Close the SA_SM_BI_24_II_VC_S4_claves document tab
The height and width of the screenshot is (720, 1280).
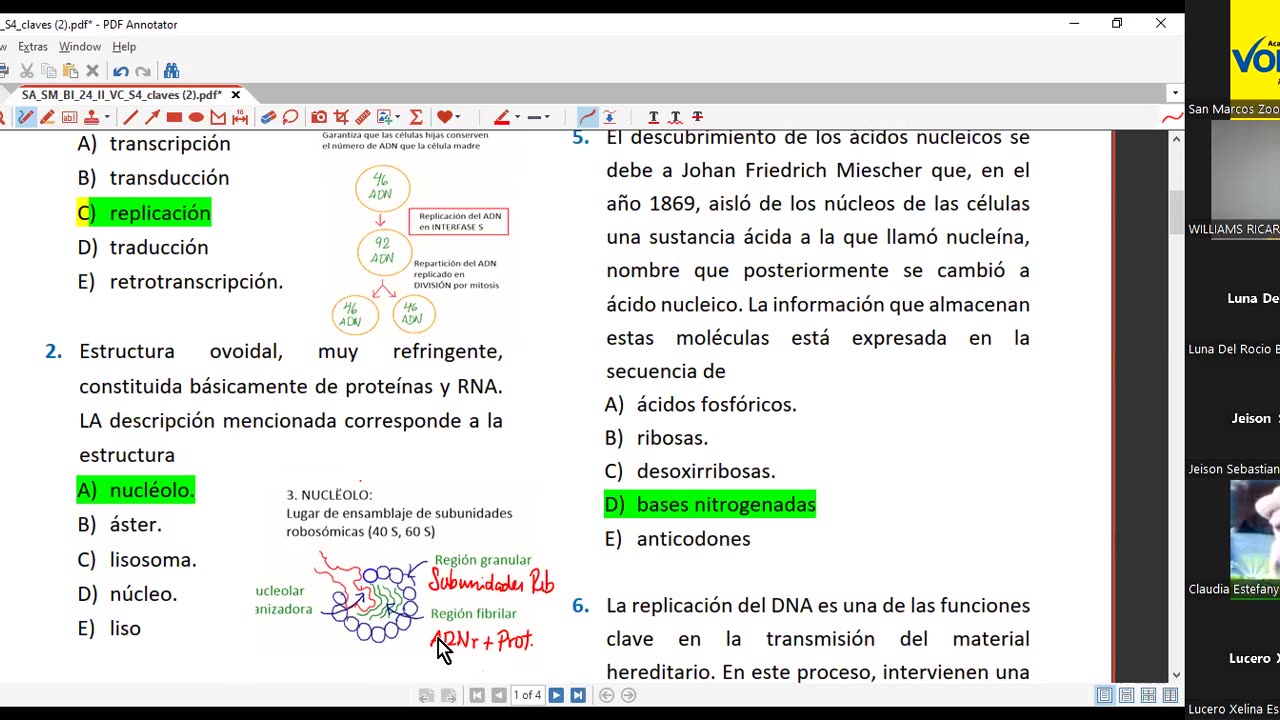(236, 95)
